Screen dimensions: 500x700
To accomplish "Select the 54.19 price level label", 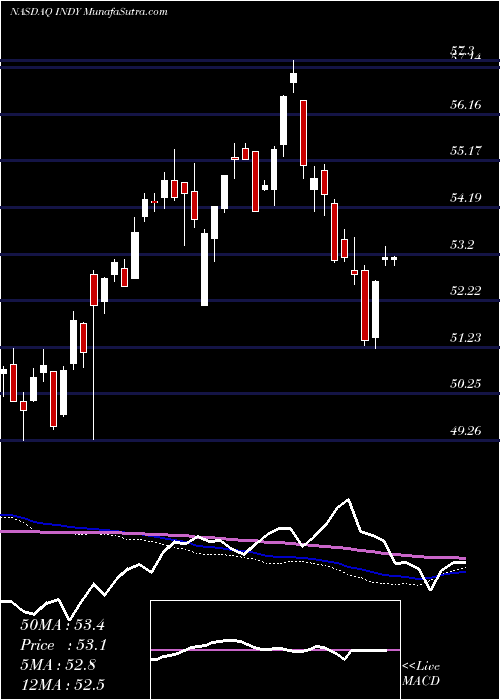I will click(x=466, y=197).
